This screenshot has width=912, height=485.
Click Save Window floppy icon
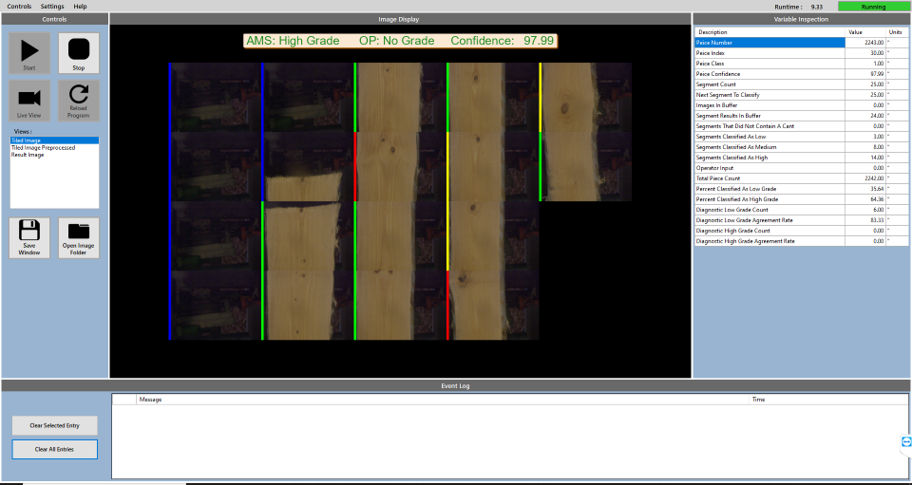(x=29, y=238)
